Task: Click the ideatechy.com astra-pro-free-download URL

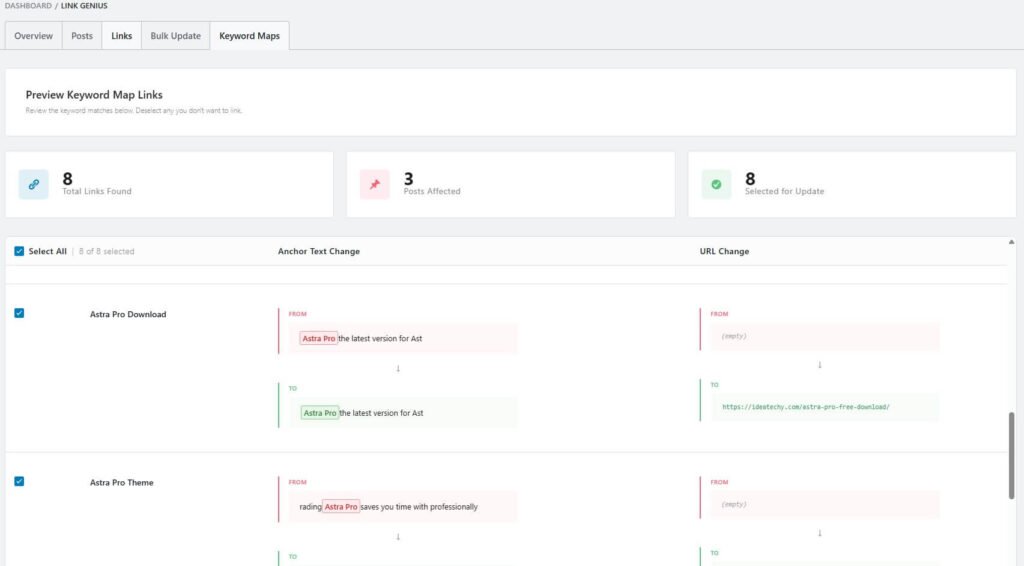Action: [806, 407]
